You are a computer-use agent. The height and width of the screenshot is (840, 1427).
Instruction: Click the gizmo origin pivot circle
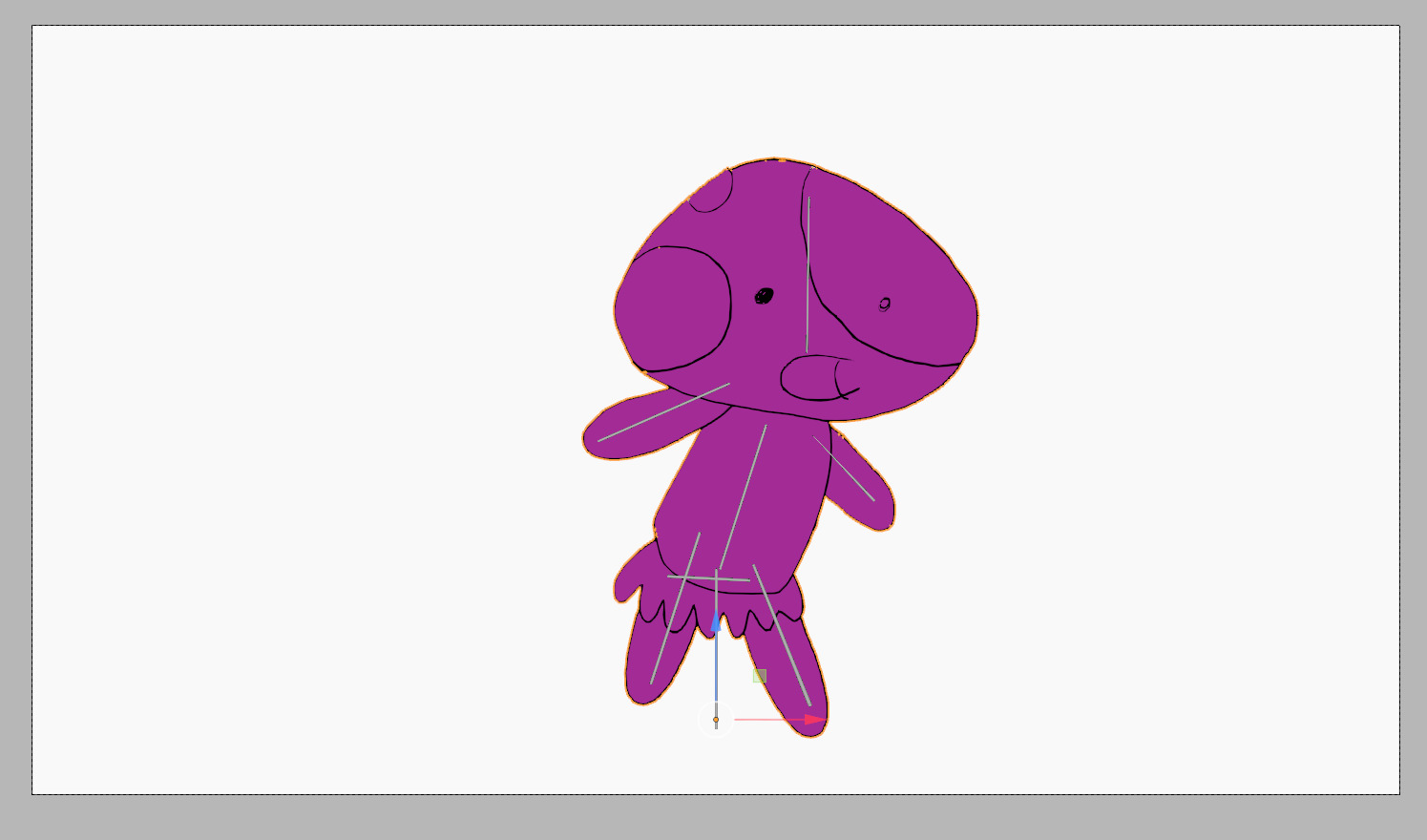point(716,720)
